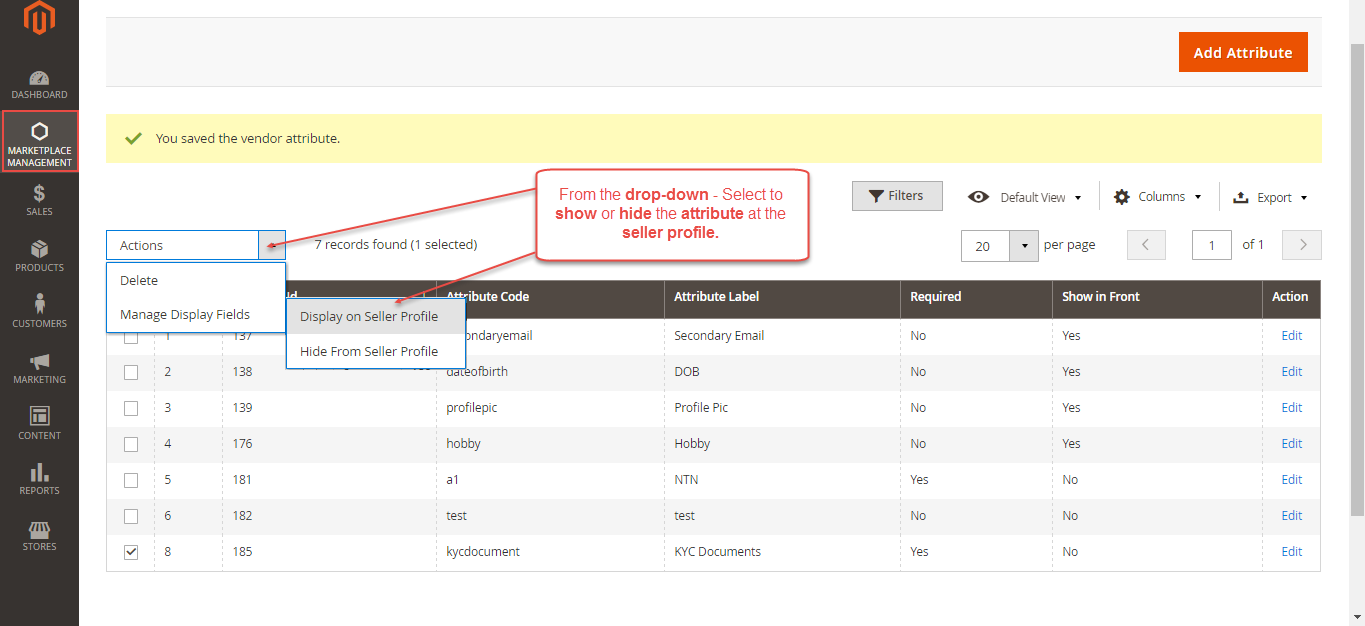
Task: Click the Secondary Email label cell
Action: [x=719, y=336]
